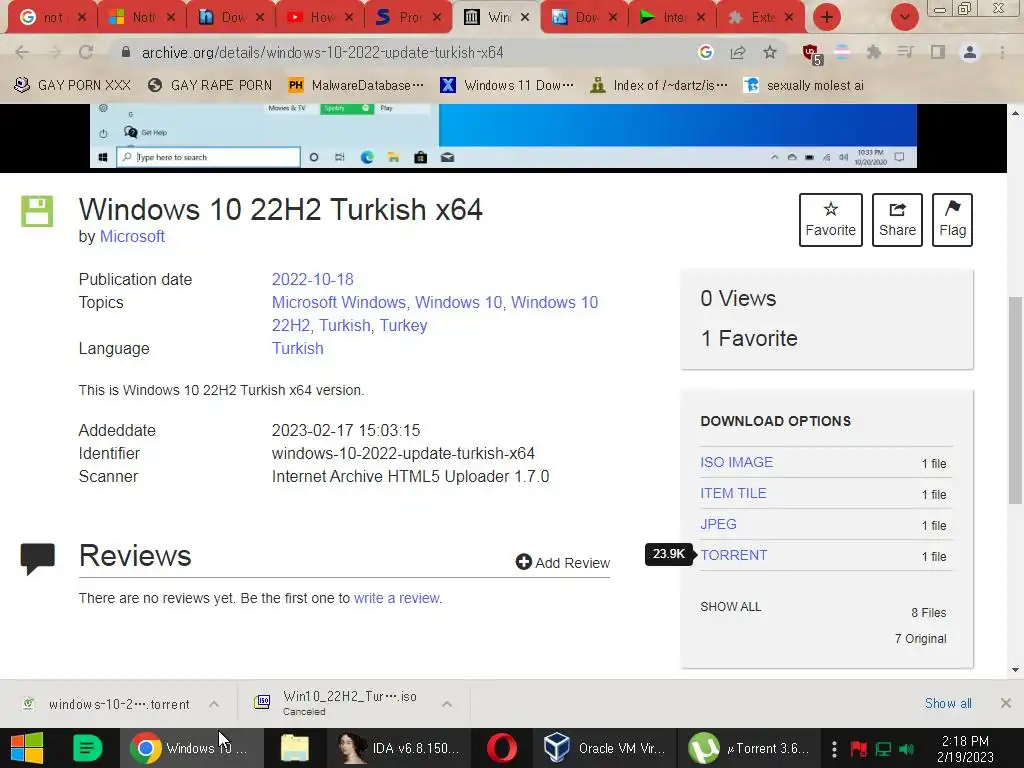Select the 'windows-10-2022-update-turkish-x64' identifier text
Image resolution: width=1024 pixels, height=768 pixels.
coord(403,453)
